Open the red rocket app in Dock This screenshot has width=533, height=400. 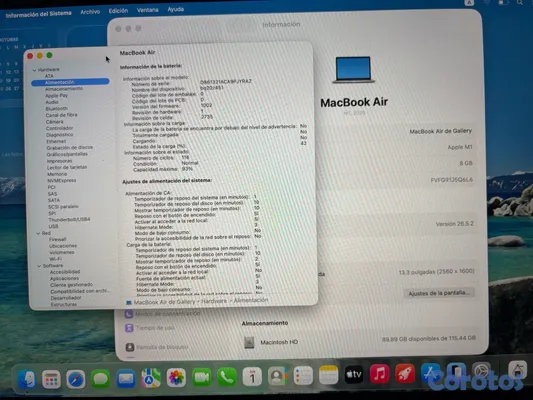[x=405, y=373]
